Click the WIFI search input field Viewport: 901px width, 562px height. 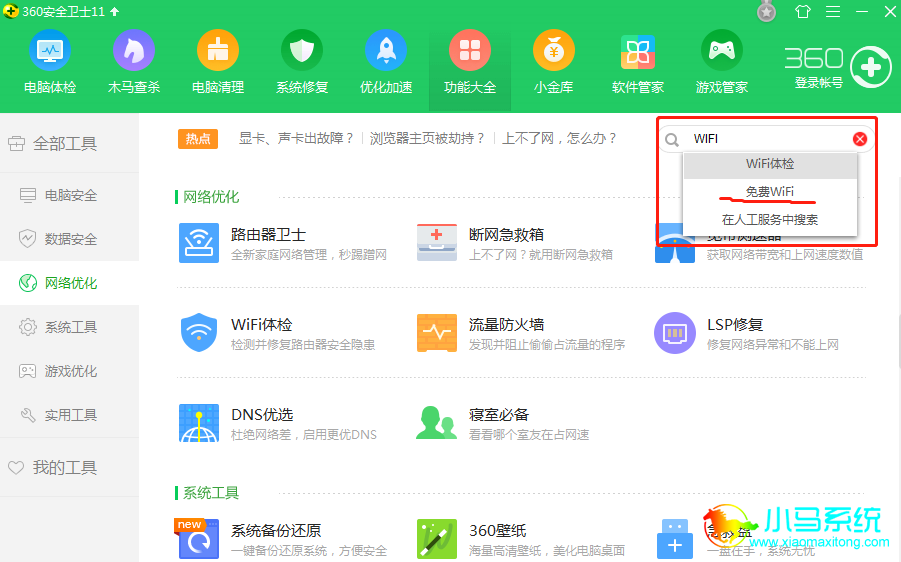point(767,139)
